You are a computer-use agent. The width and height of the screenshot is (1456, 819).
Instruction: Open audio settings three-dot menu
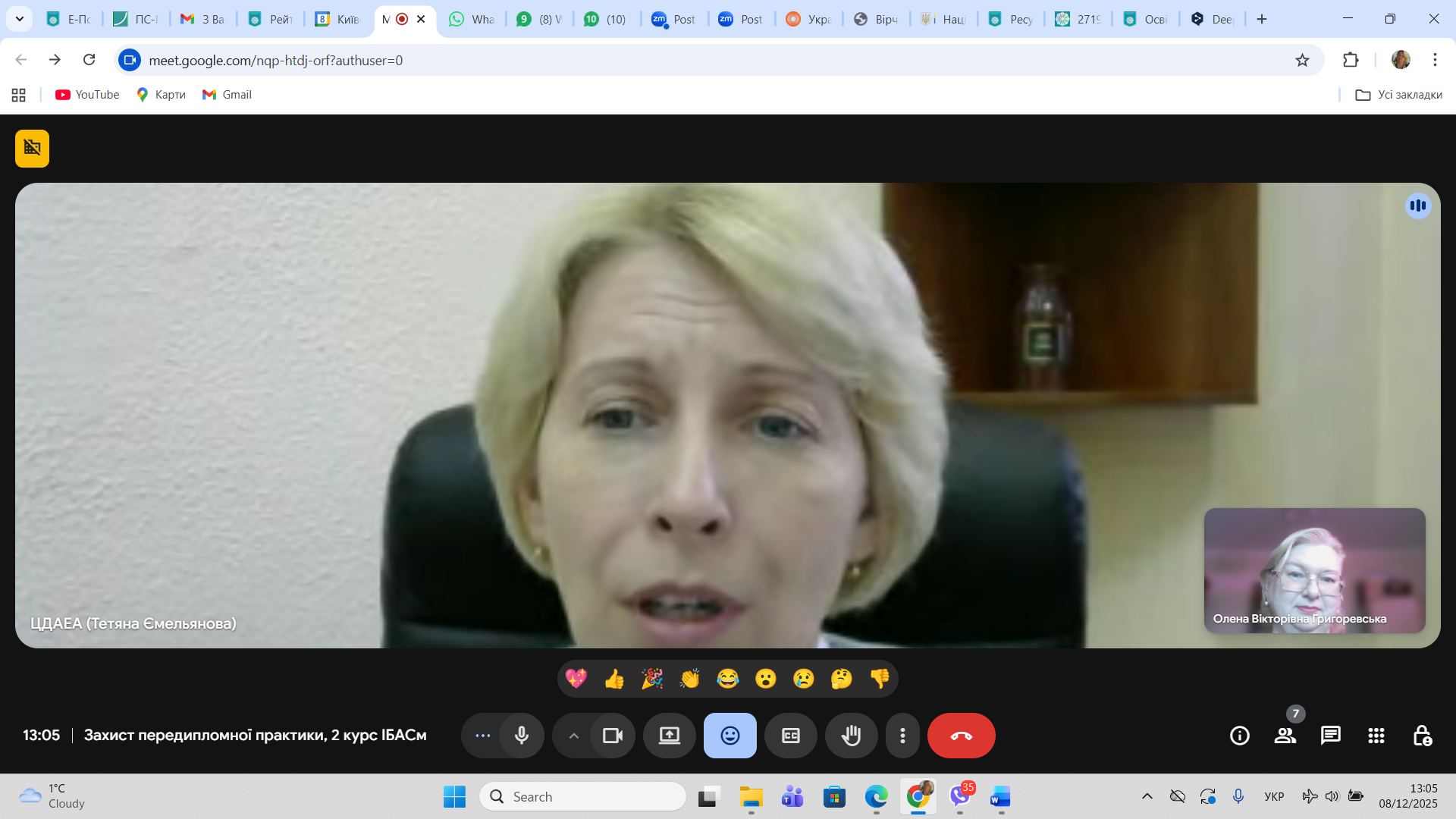point(482,736)
